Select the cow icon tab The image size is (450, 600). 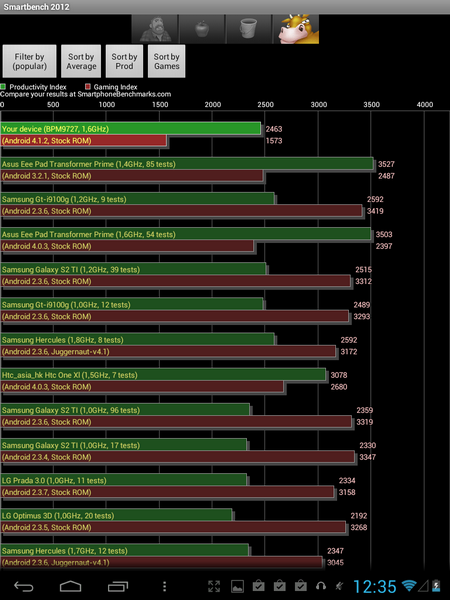[295, 29]
